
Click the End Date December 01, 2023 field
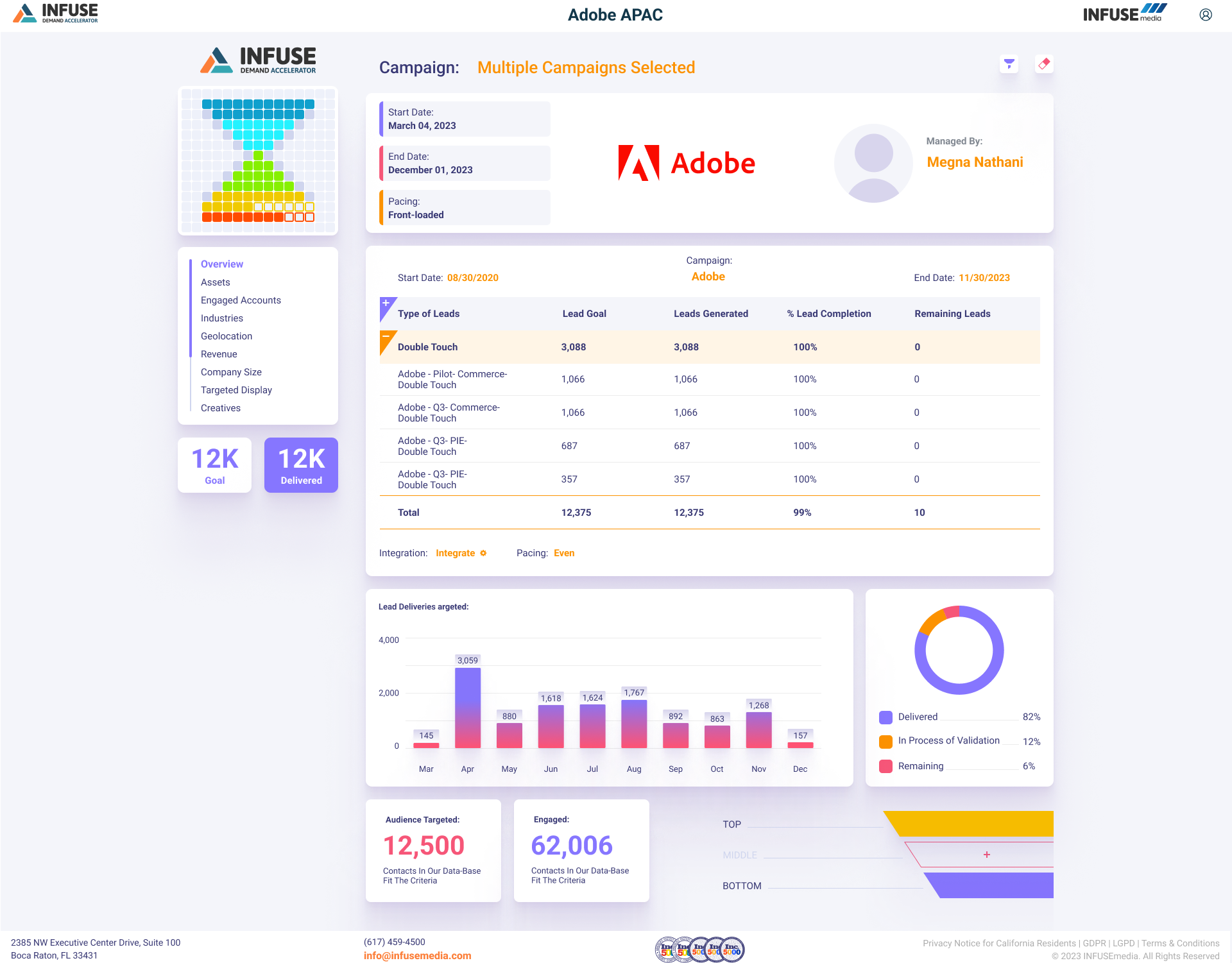pos(465,163)
